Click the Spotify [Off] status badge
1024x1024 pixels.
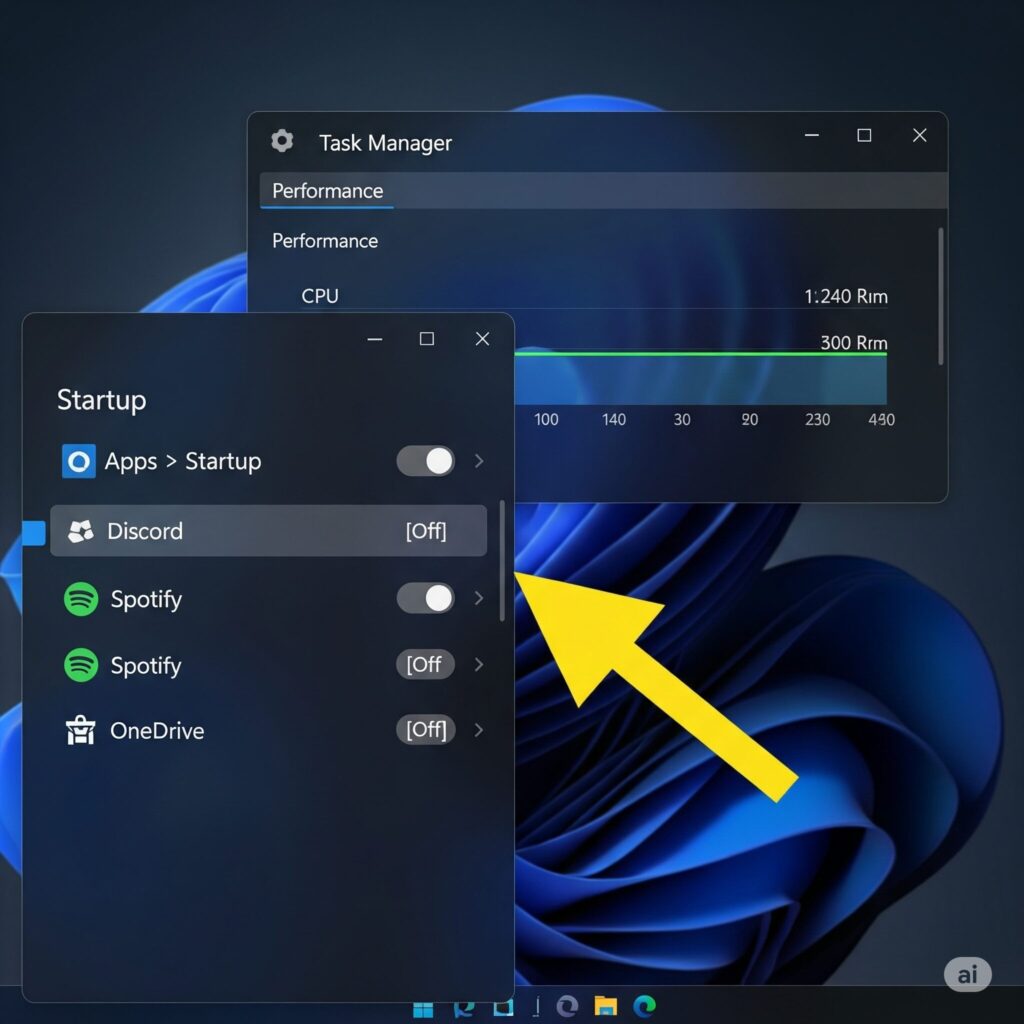point(425,665)
